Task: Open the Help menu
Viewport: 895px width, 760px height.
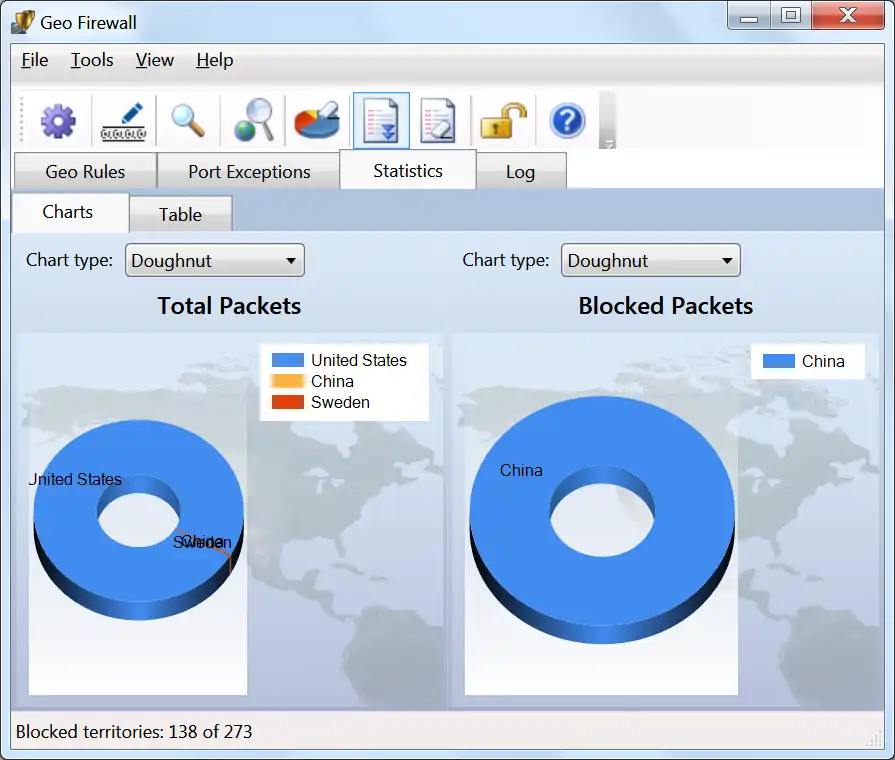Action: (215, 60)
